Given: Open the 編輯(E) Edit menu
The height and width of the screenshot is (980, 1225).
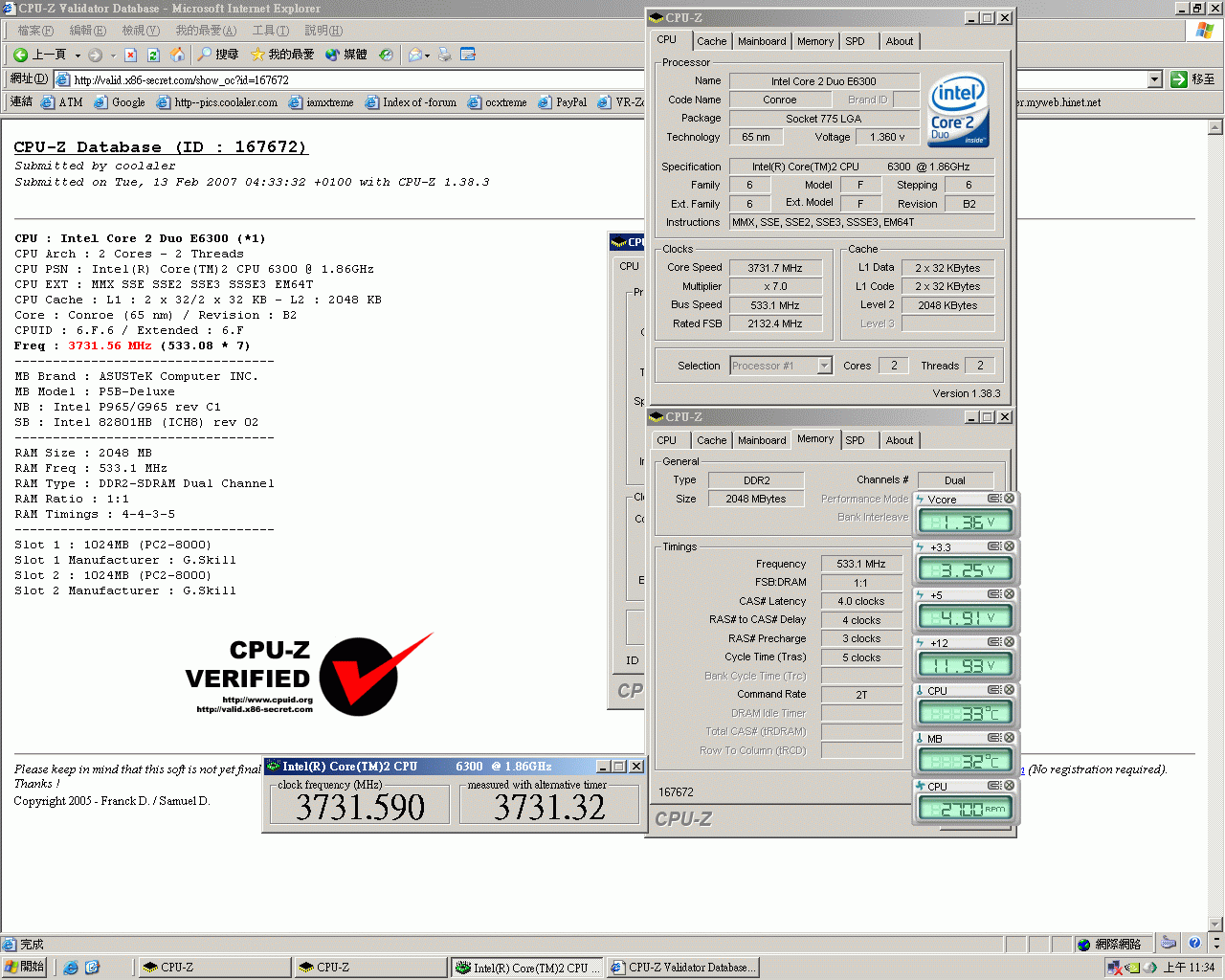Looking at the screenshot, I should tap(88, 31).
